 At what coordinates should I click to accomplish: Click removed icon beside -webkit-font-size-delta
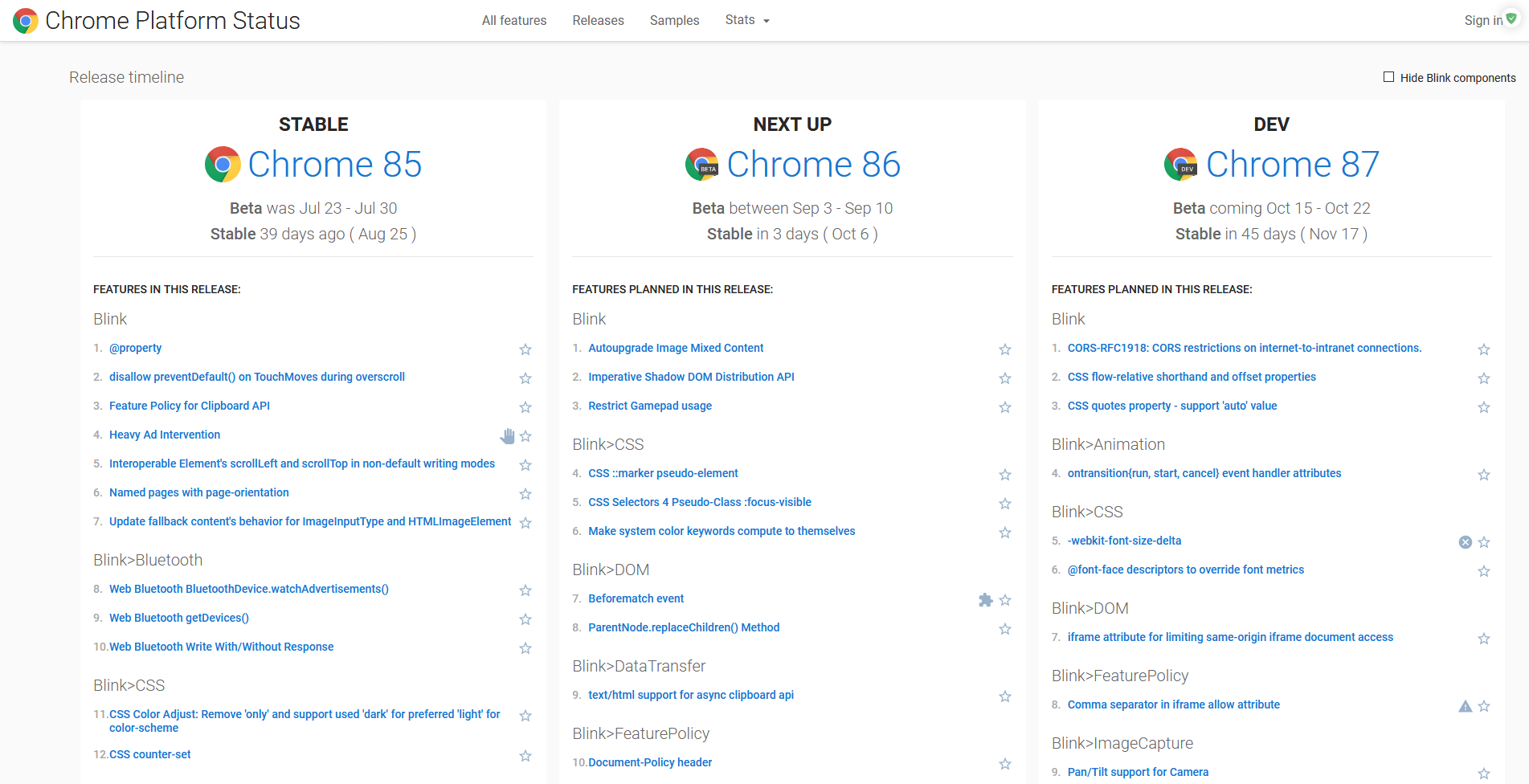tap(1466, 542)
